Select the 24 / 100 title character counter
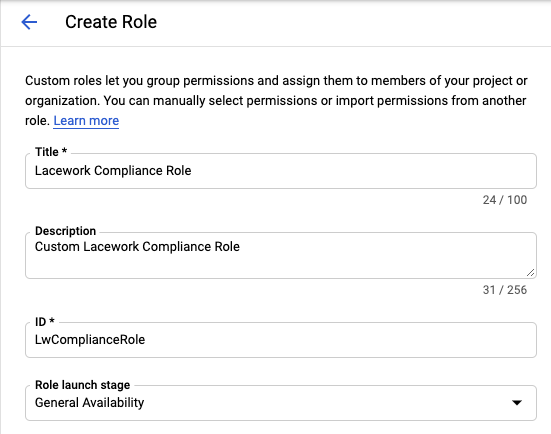 tap(505, 200)
